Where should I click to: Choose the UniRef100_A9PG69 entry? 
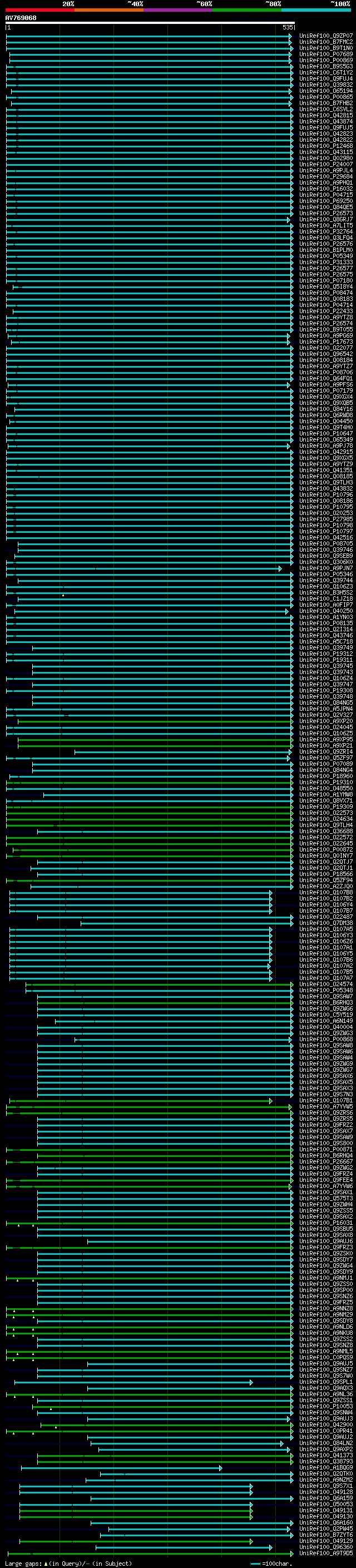tap(325, 335)
